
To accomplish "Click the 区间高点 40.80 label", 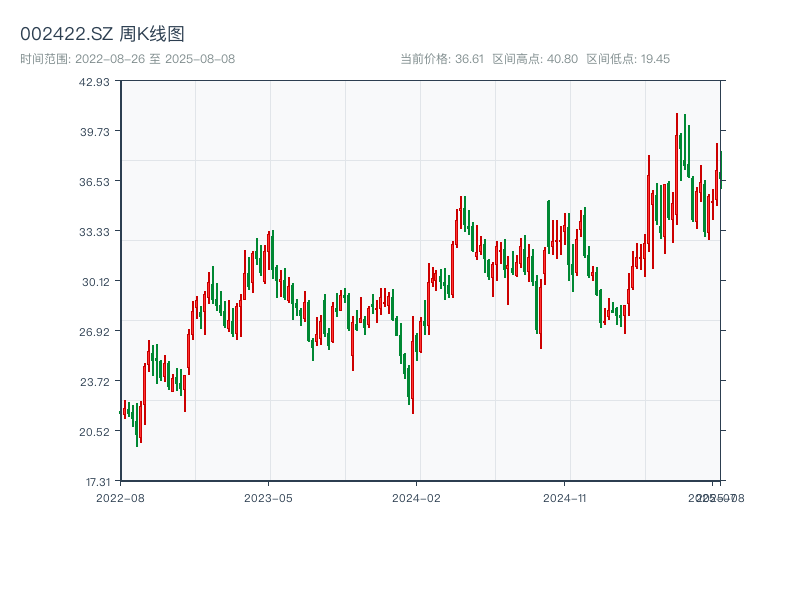I will tap(535, 59).
